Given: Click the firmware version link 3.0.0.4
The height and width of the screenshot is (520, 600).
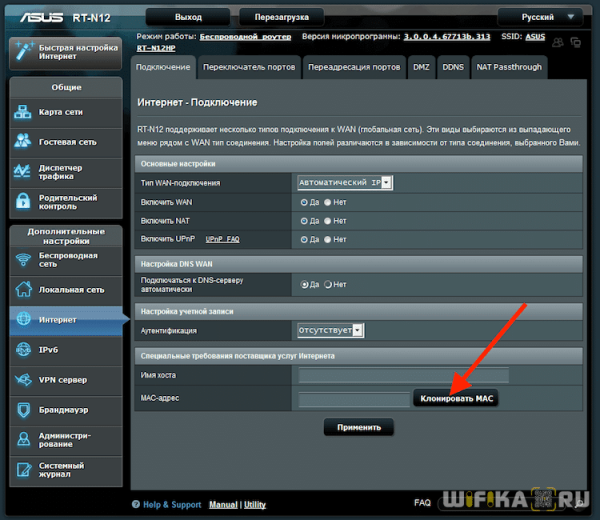Looking at the screenshot, I should tap(447, 37).
